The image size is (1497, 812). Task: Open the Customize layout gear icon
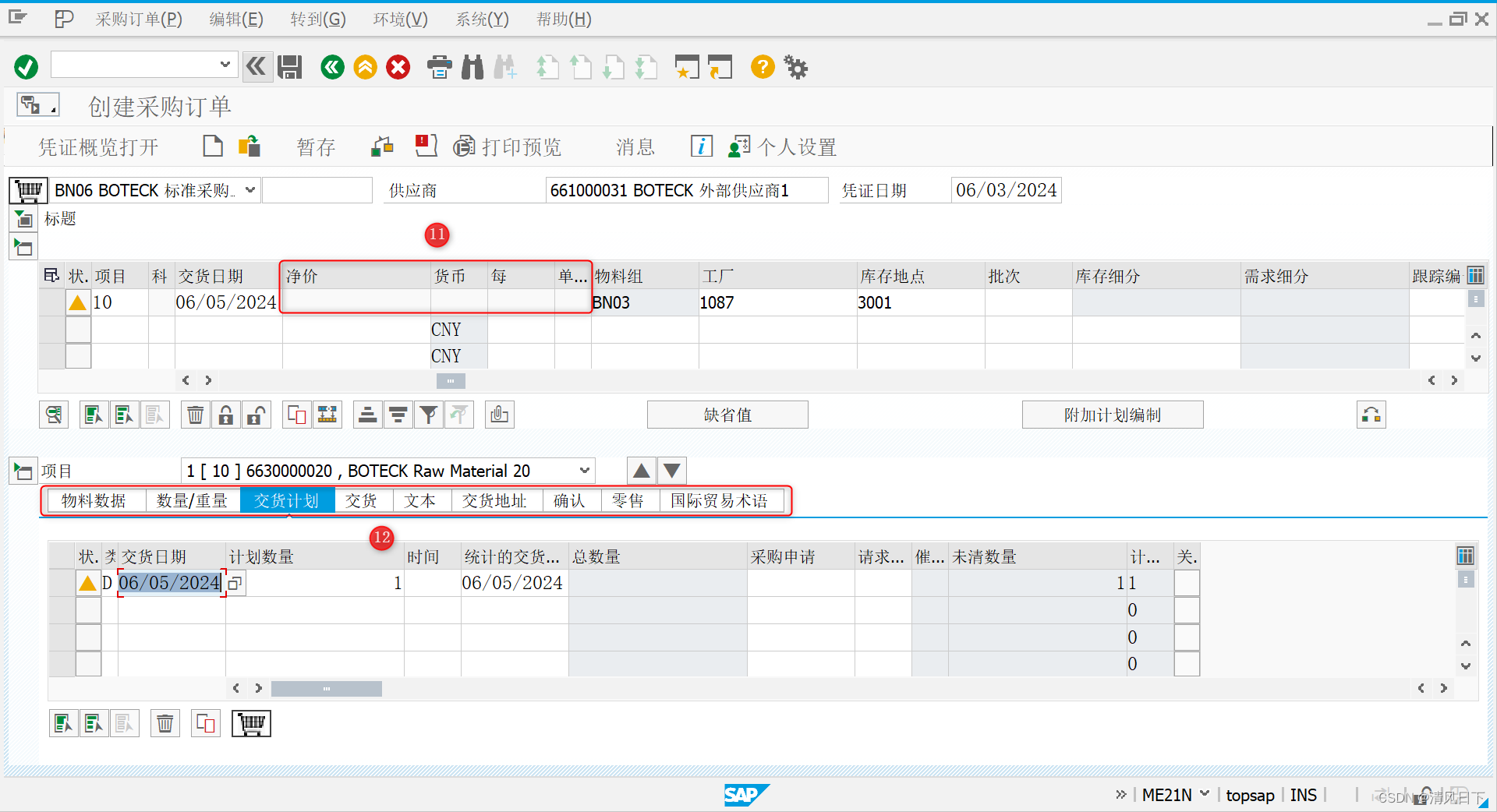point(795,67)
